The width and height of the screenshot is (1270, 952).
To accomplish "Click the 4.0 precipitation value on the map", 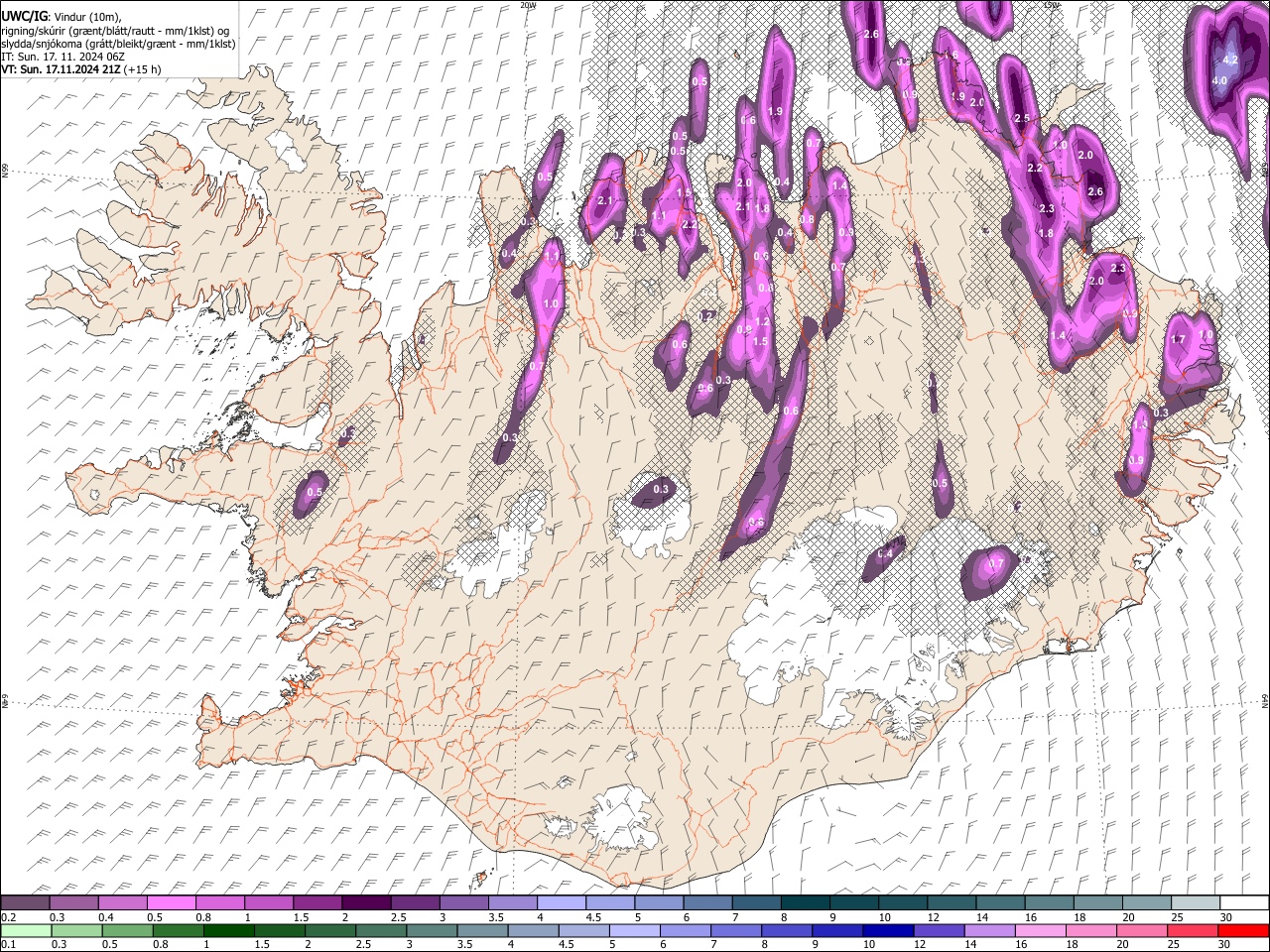I will coord(1220,80).
